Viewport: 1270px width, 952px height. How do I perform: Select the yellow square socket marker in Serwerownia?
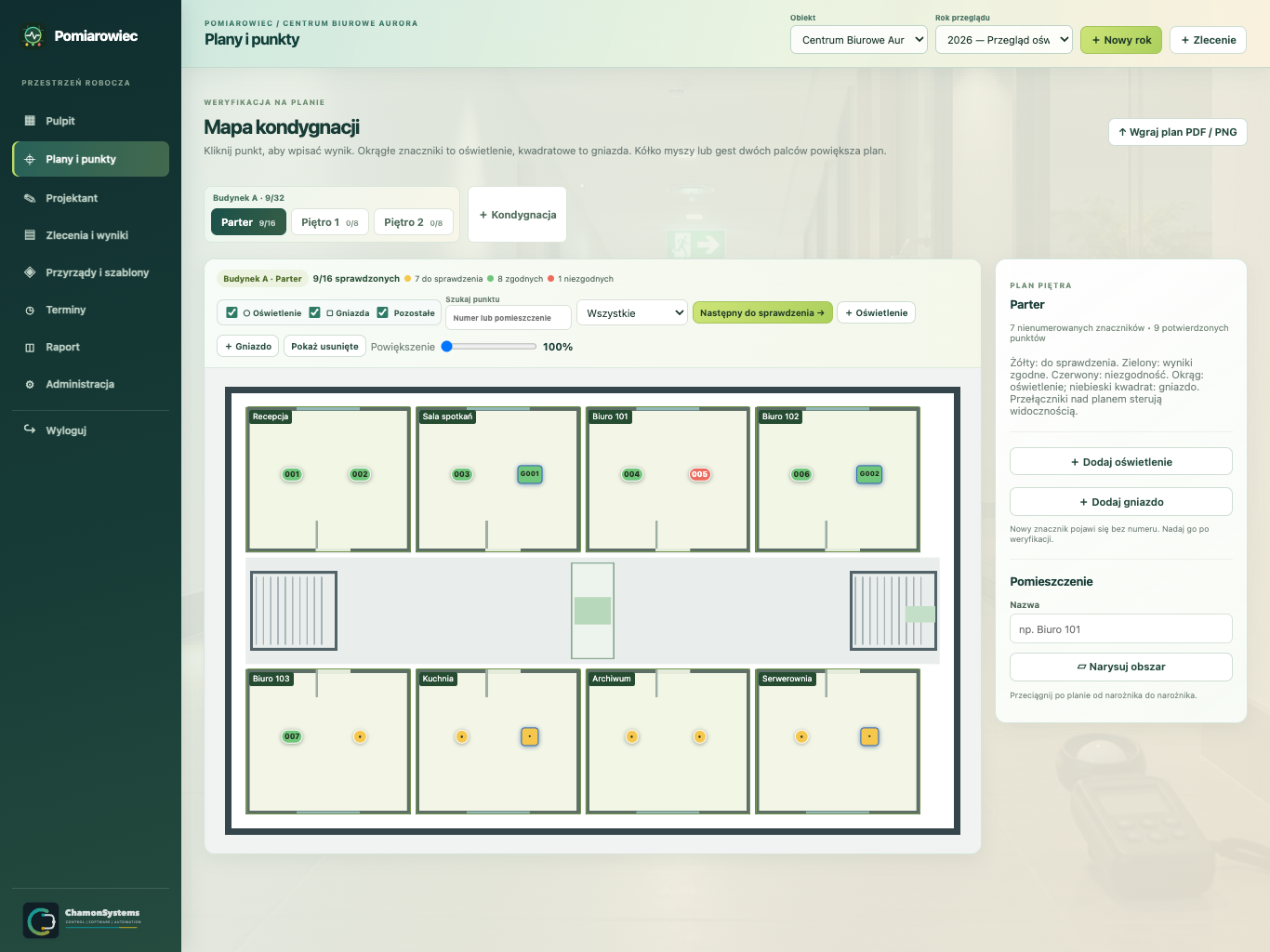coord(869,736)
